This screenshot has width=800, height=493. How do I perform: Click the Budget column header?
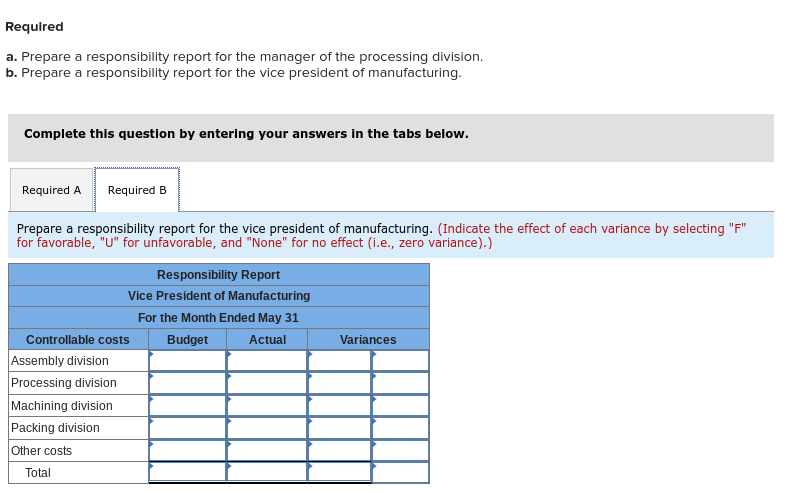click(x=187, y=339)
